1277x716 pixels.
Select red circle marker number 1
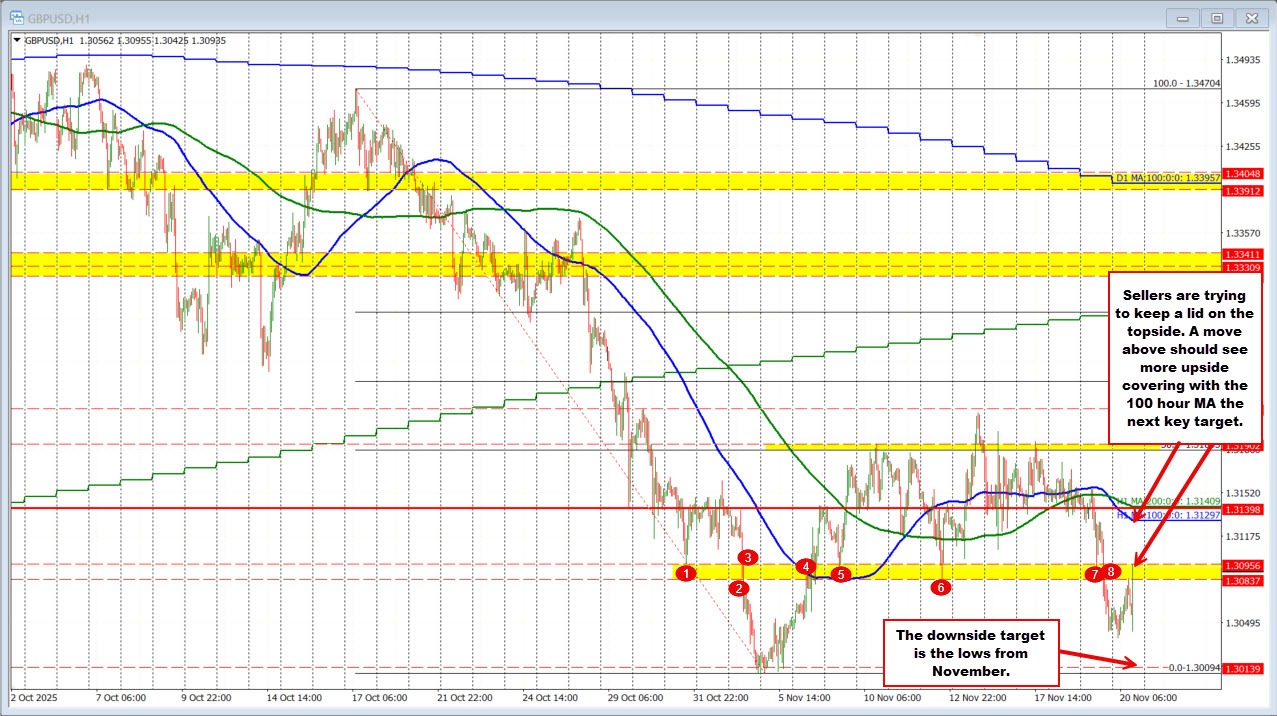[685, 573]
